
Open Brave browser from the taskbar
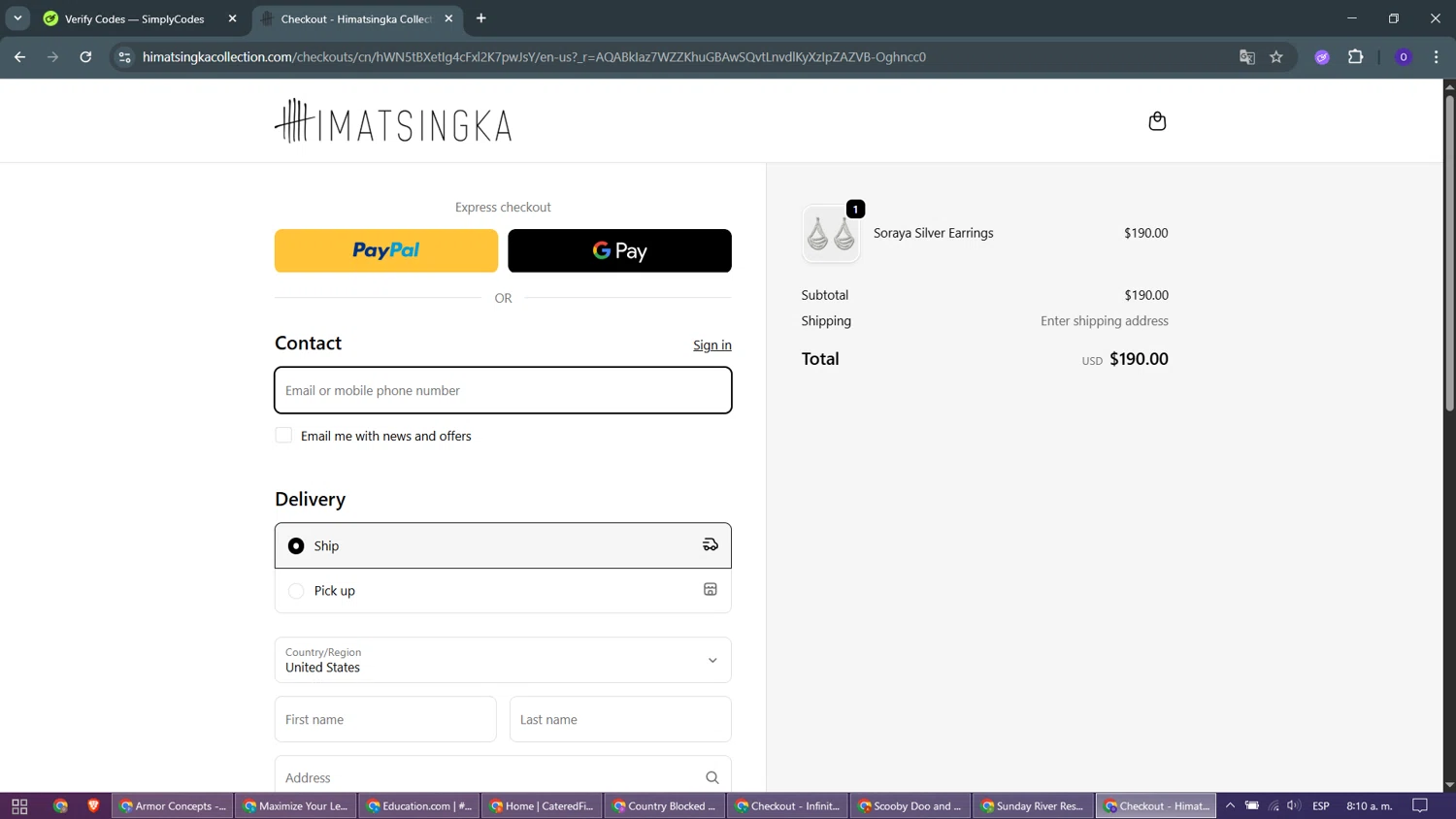(93, 806)
